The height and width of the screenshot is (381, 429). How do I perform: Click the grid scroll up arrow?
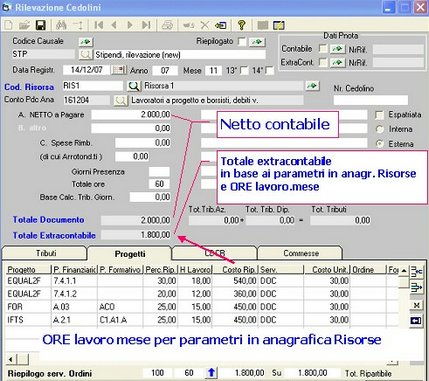pos(404,270)
